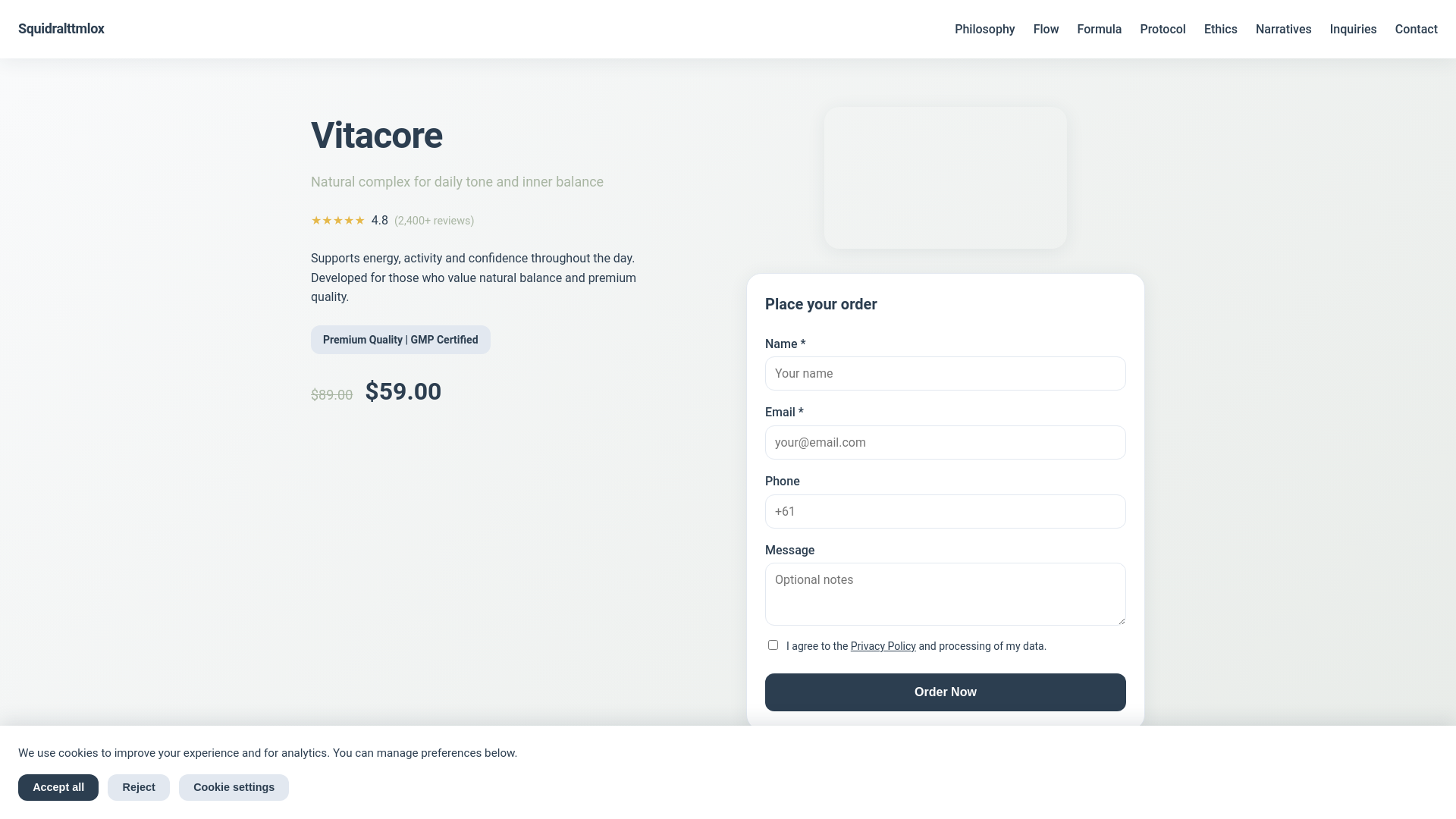Open Cookie settings
This screenshot has height=819, width=1456.
tap(234, 787)
